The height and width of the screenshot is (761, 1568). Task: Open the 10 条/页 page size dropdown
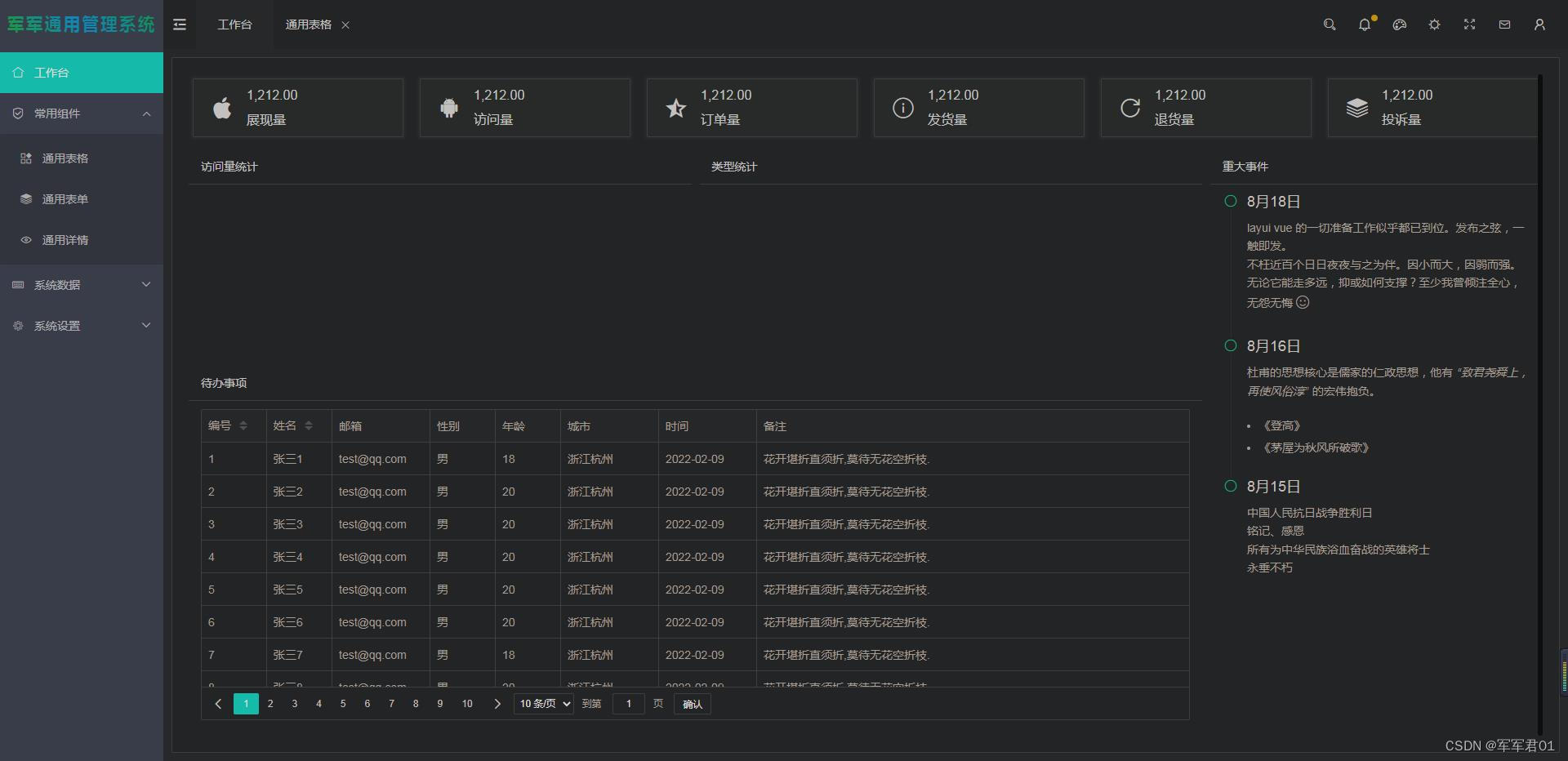coord(544,704)
